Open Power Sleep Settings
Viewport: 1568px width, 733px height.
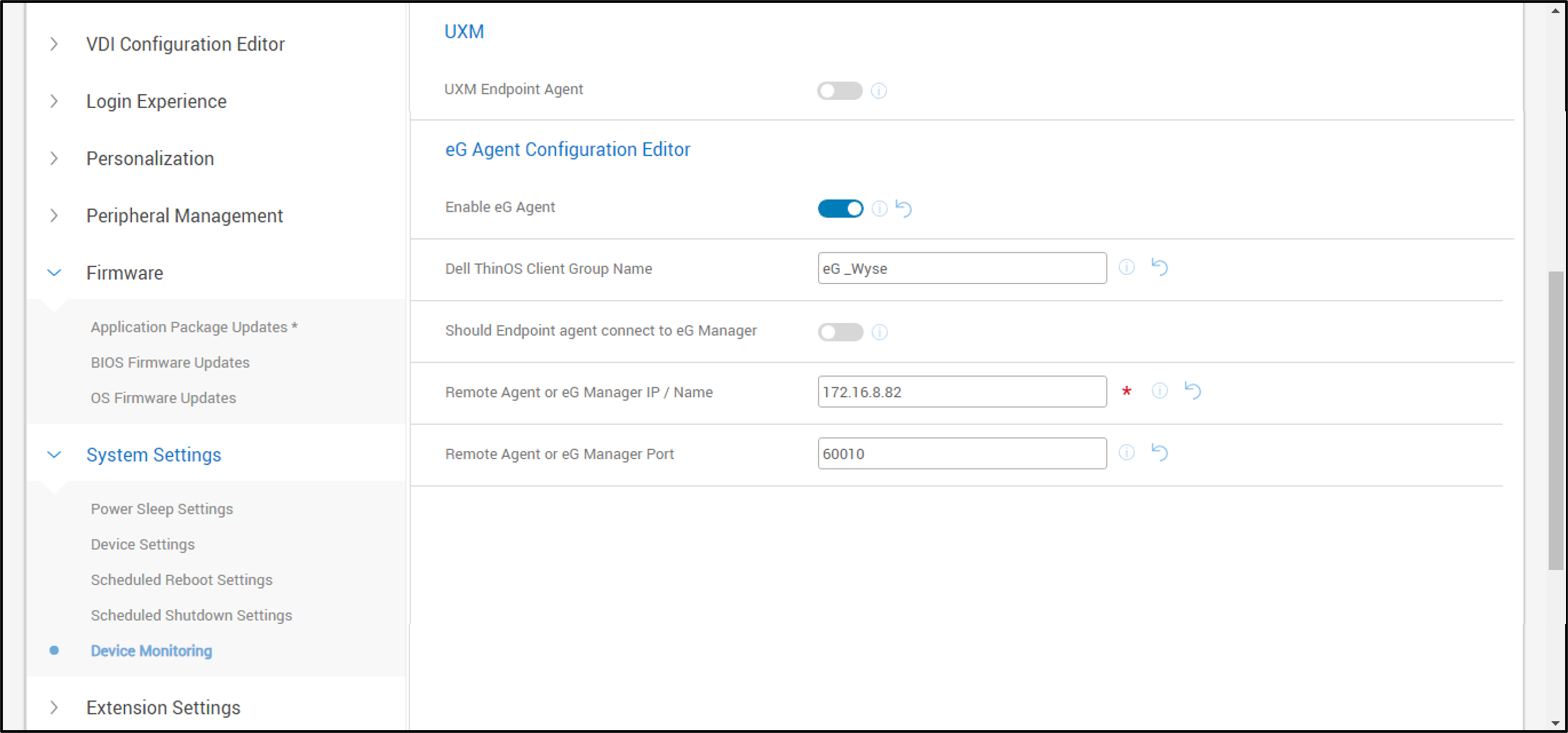[162, 509]
